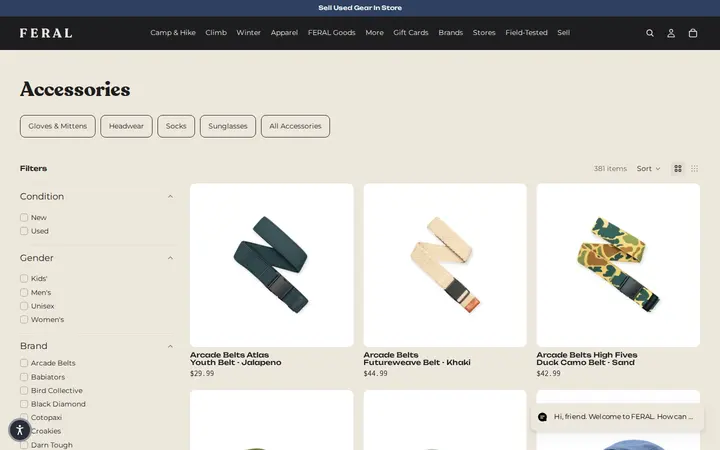Open the Sell nav item

coord(563,33)
